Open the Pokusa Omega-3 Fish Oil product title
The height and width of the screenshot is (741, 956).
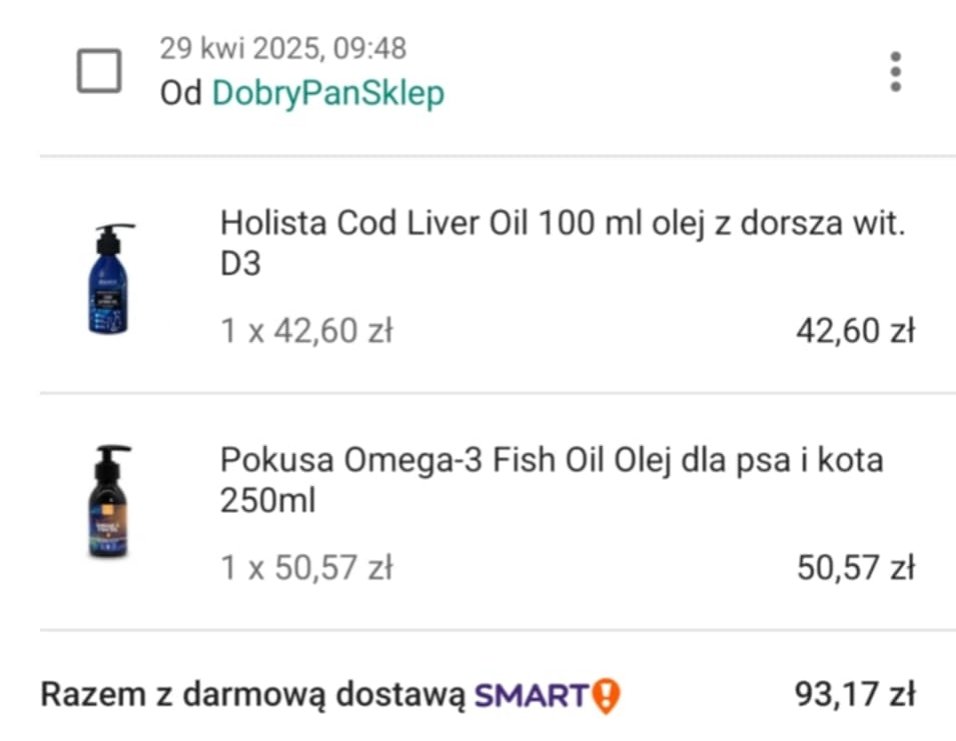(551, 479)
